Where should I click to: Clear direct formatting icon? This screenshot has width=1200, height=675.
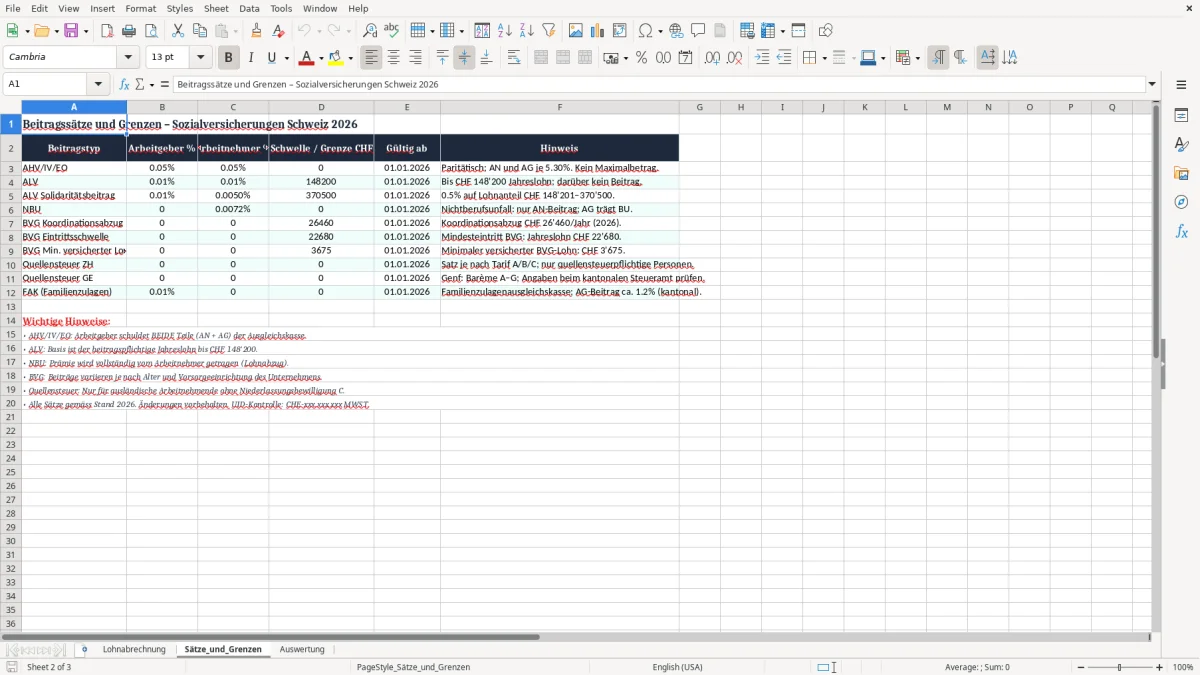click(278, 31)
